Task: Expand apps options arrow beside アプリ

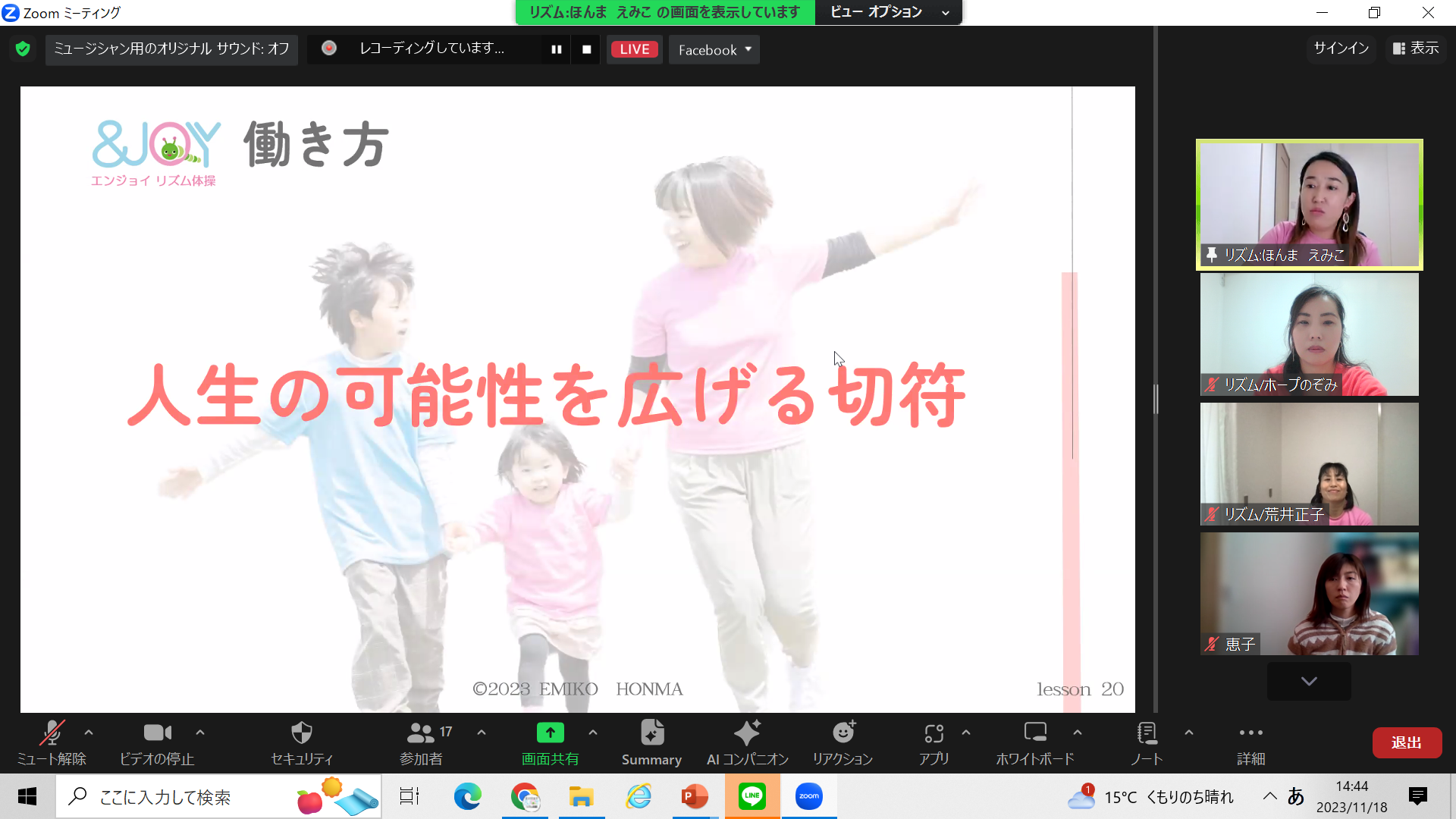Action: pos(966,733)
